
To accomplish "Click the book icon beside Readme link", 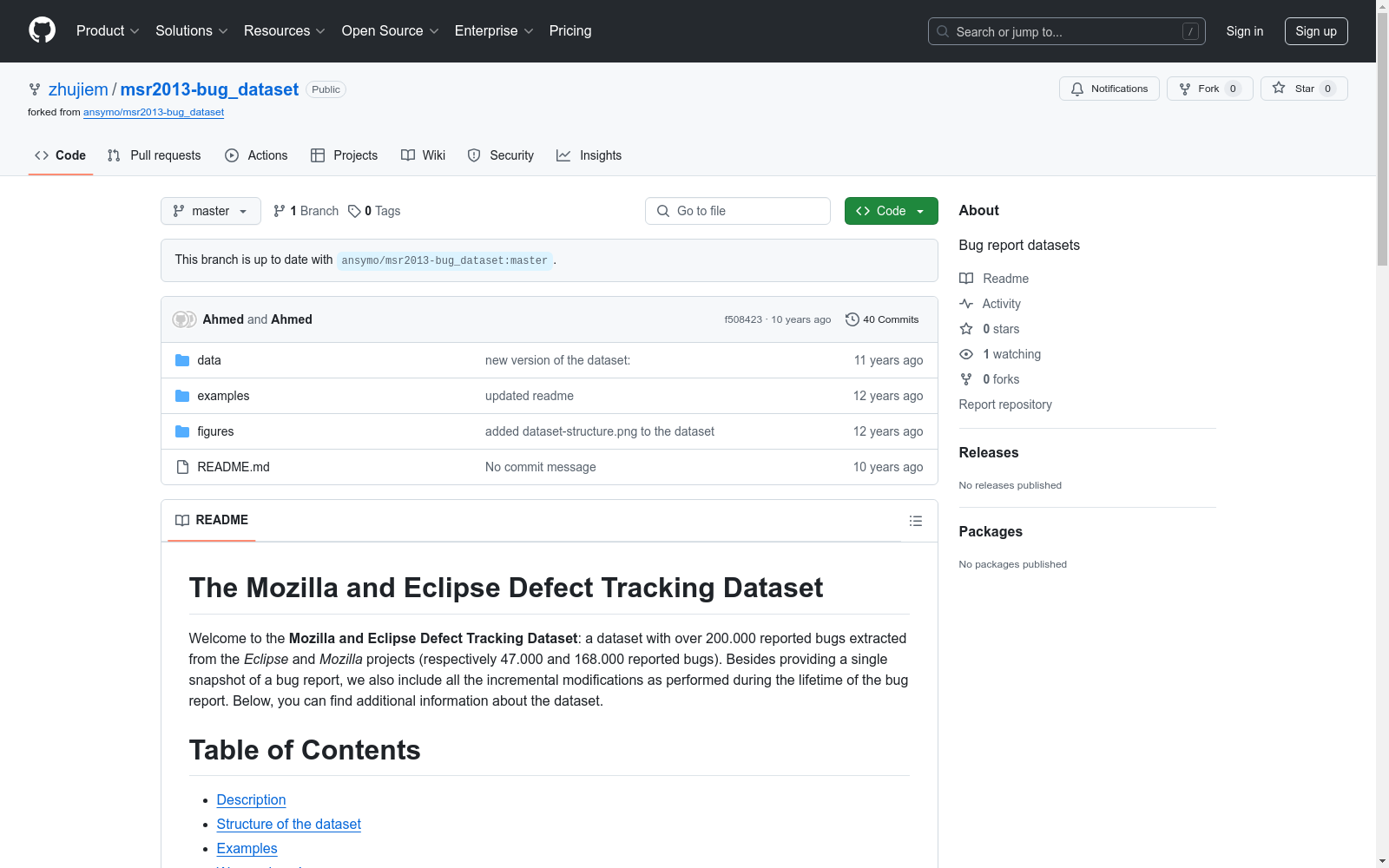I will click(x=966, y=279).
